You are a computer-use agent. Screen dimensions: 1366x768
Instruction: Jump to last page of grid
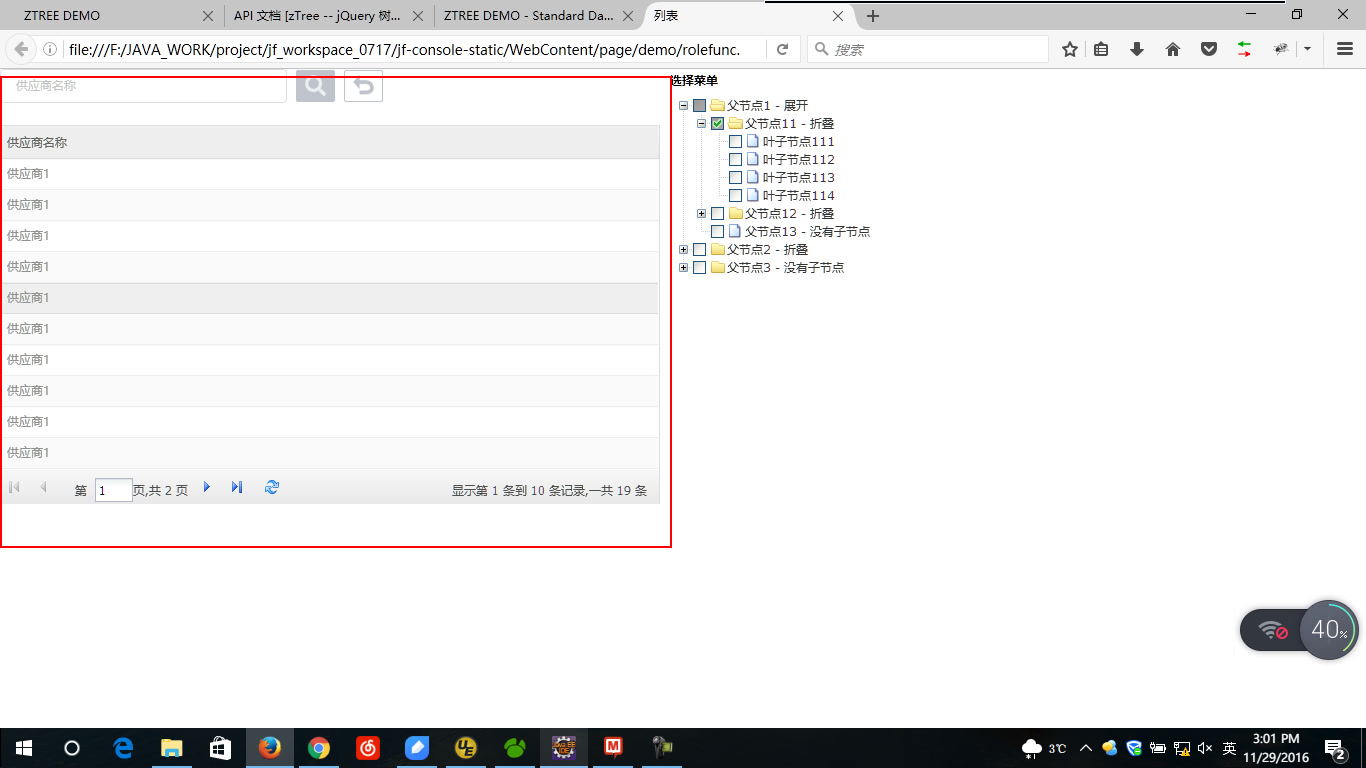pyautogui.click(x=237, y=487)
